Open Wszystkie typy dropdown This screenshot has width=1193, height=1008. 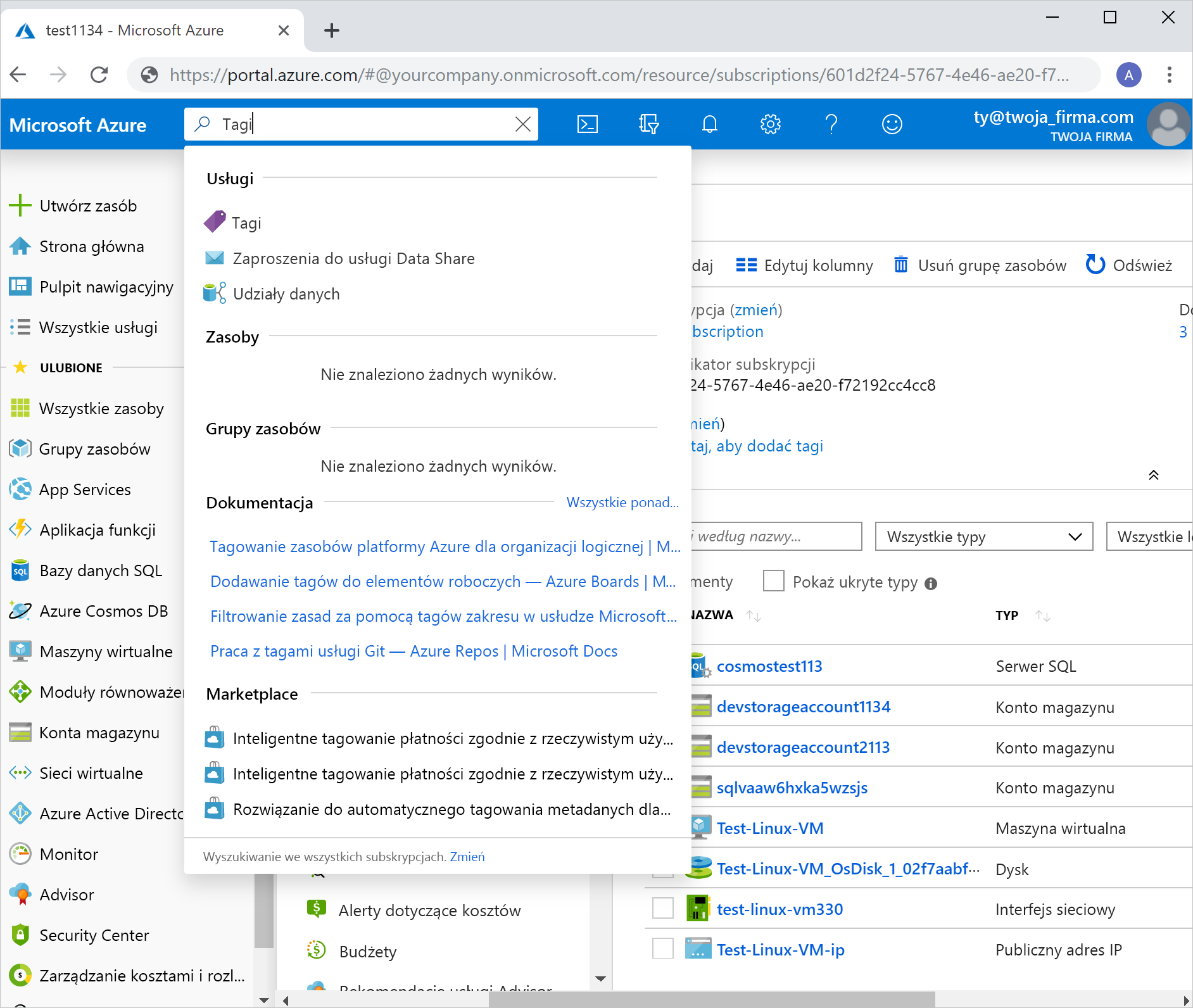point(984,537)
